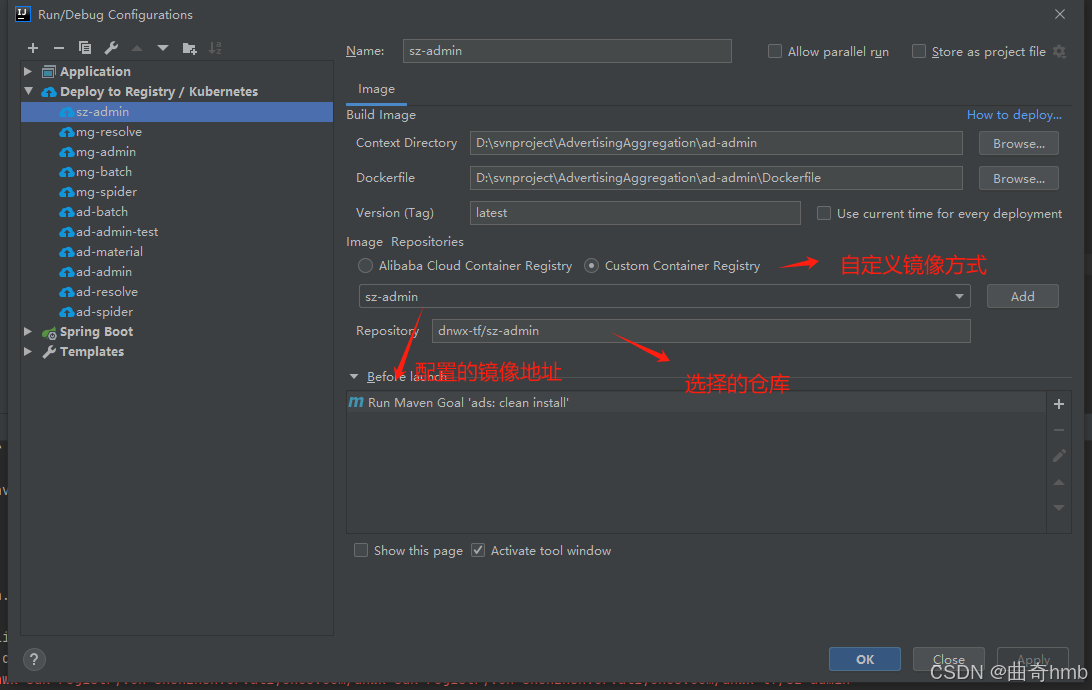Screen dimensions: 1092x690
Task: Move before launch task up arrow
Action: click(x=1059, y=482)
